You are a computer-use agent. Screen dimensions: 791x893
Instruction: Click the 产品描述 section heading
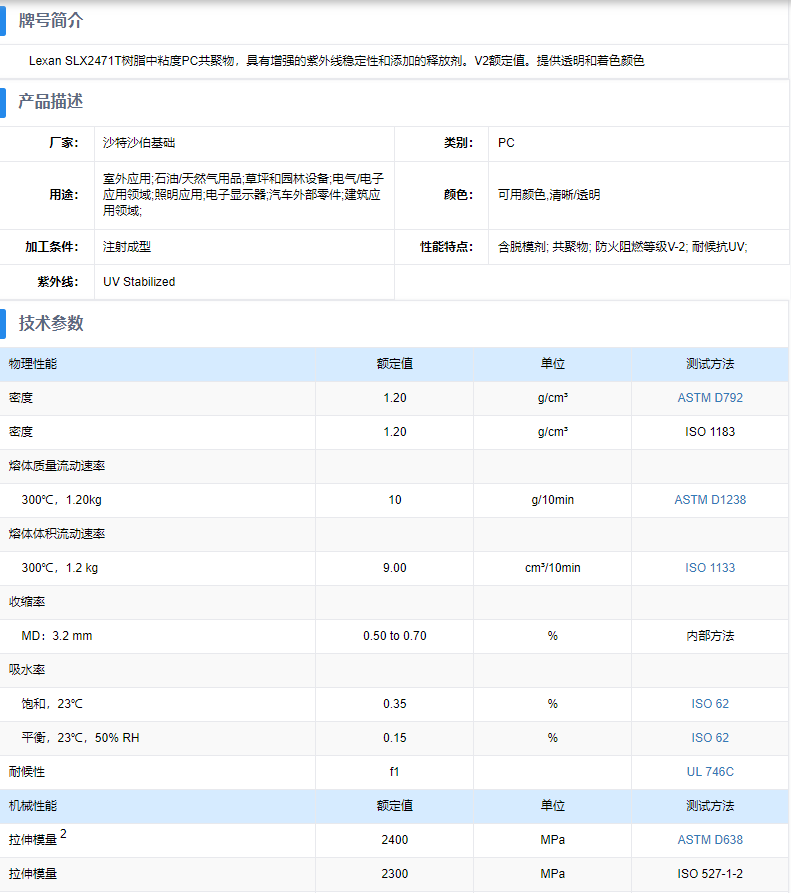[51, 101]
